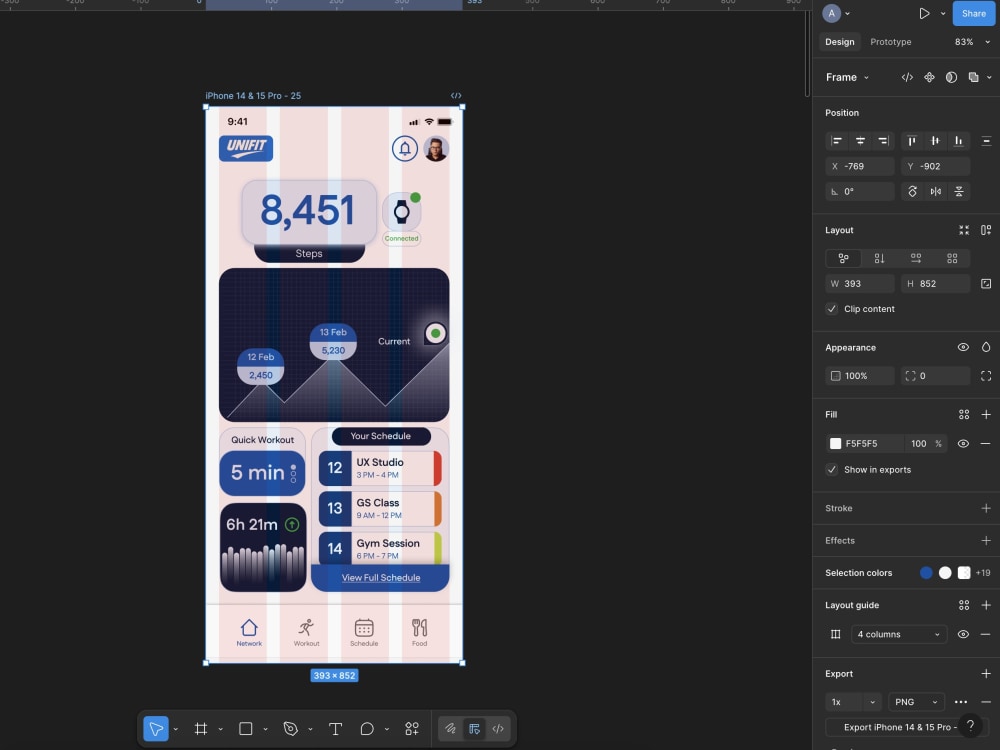This screenshot has height=750, width=1000.
Task: Click the opacity 100% field
Action: click(x=860, y=376)
